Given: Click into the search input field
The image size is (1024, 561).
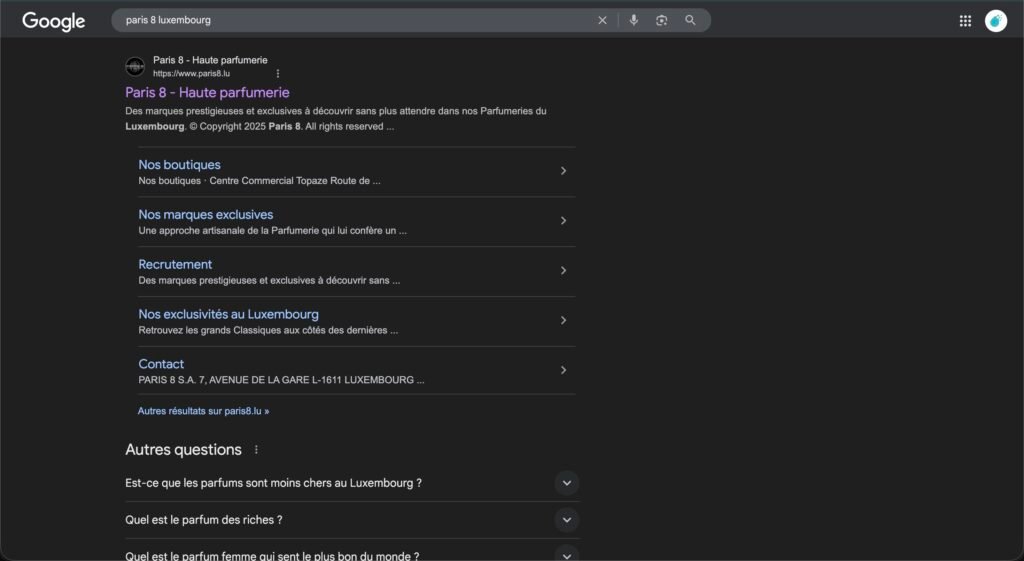Looking at the screenshot, I should point(350,20).
